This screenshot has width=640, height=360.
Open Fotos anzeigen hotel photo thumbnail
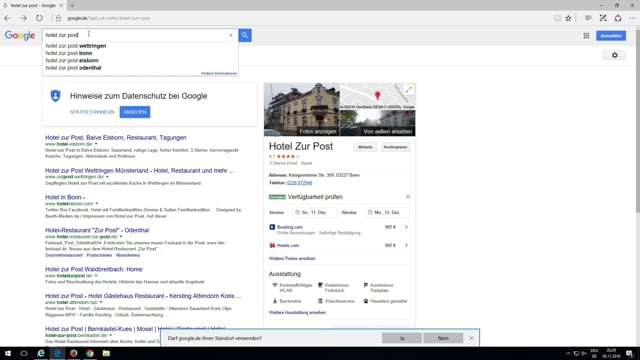click(x=302, y=109)
